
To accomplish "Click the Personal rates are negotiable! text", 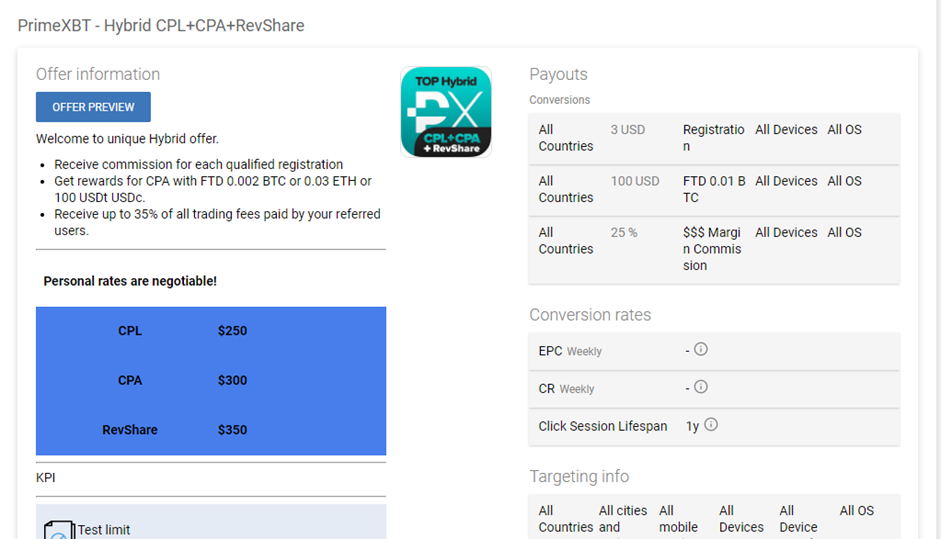I will point(130,282).
